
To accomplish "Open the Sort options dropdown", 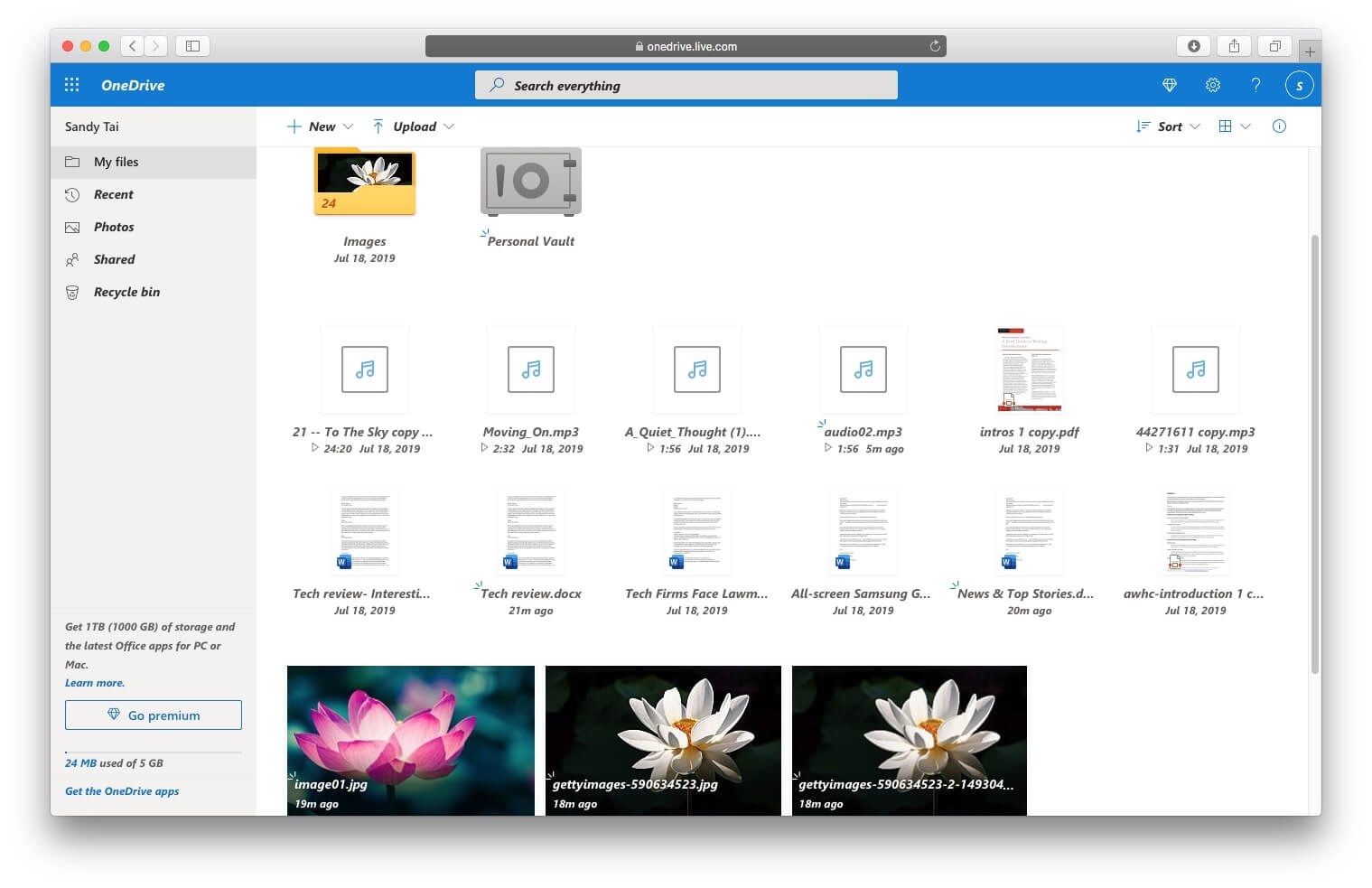I will click(1169, 126).
